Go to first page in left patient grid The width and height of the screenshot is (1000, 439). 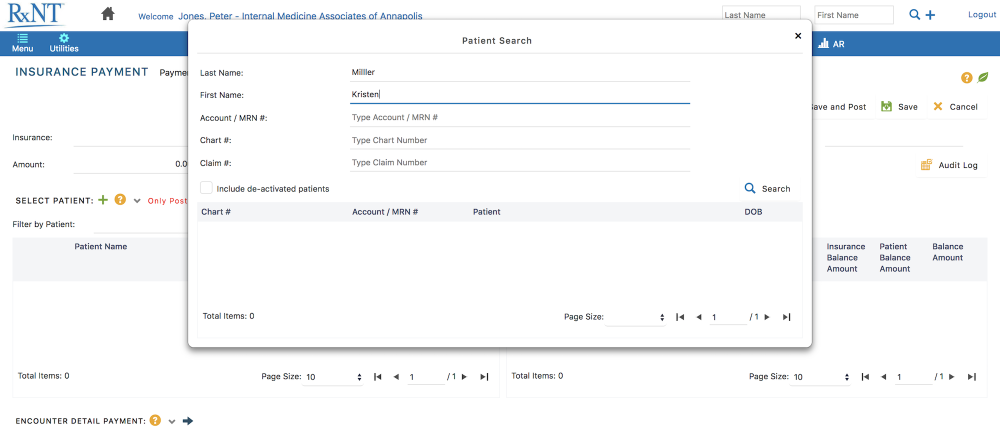pos(378,376)
